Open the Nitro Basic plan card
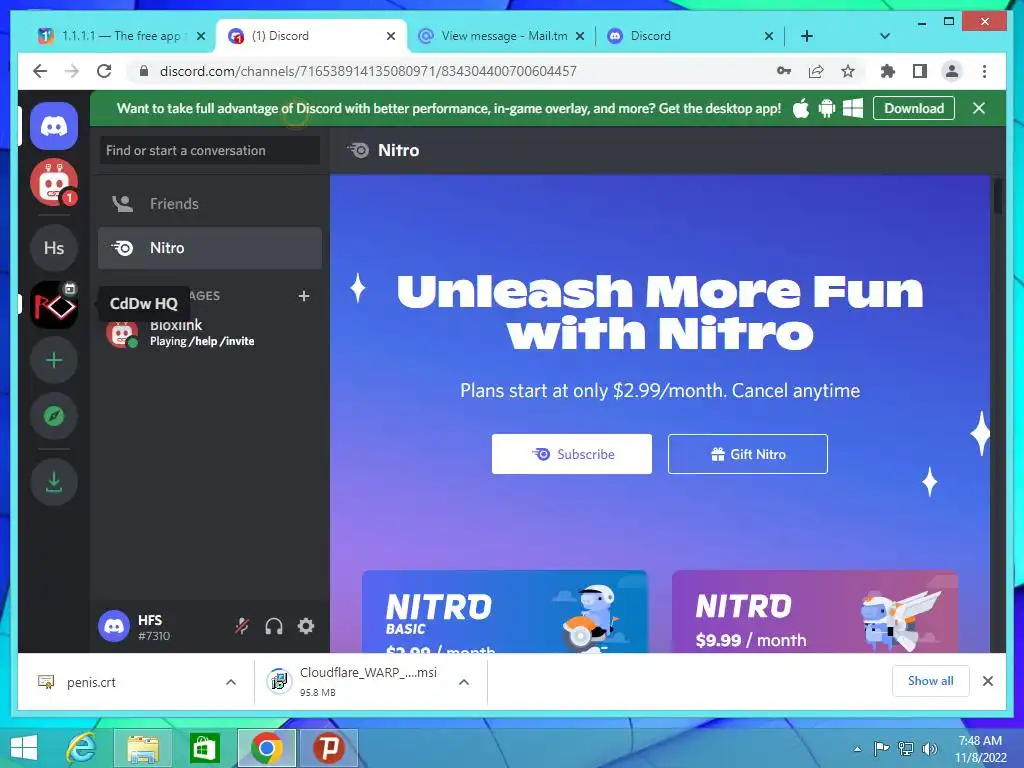Image resolution: width=1024 pixels, height=768 pixels. (505, 611)
